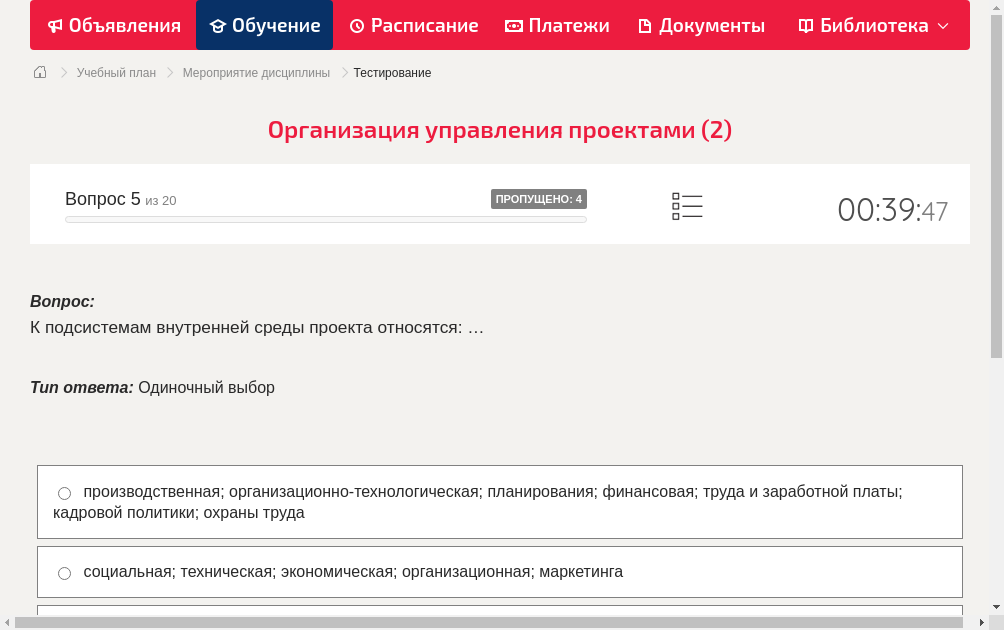This screenshot has width=1004, height=630.
Task: Open the Расписание menu item
Action: [x=414, y=25]
